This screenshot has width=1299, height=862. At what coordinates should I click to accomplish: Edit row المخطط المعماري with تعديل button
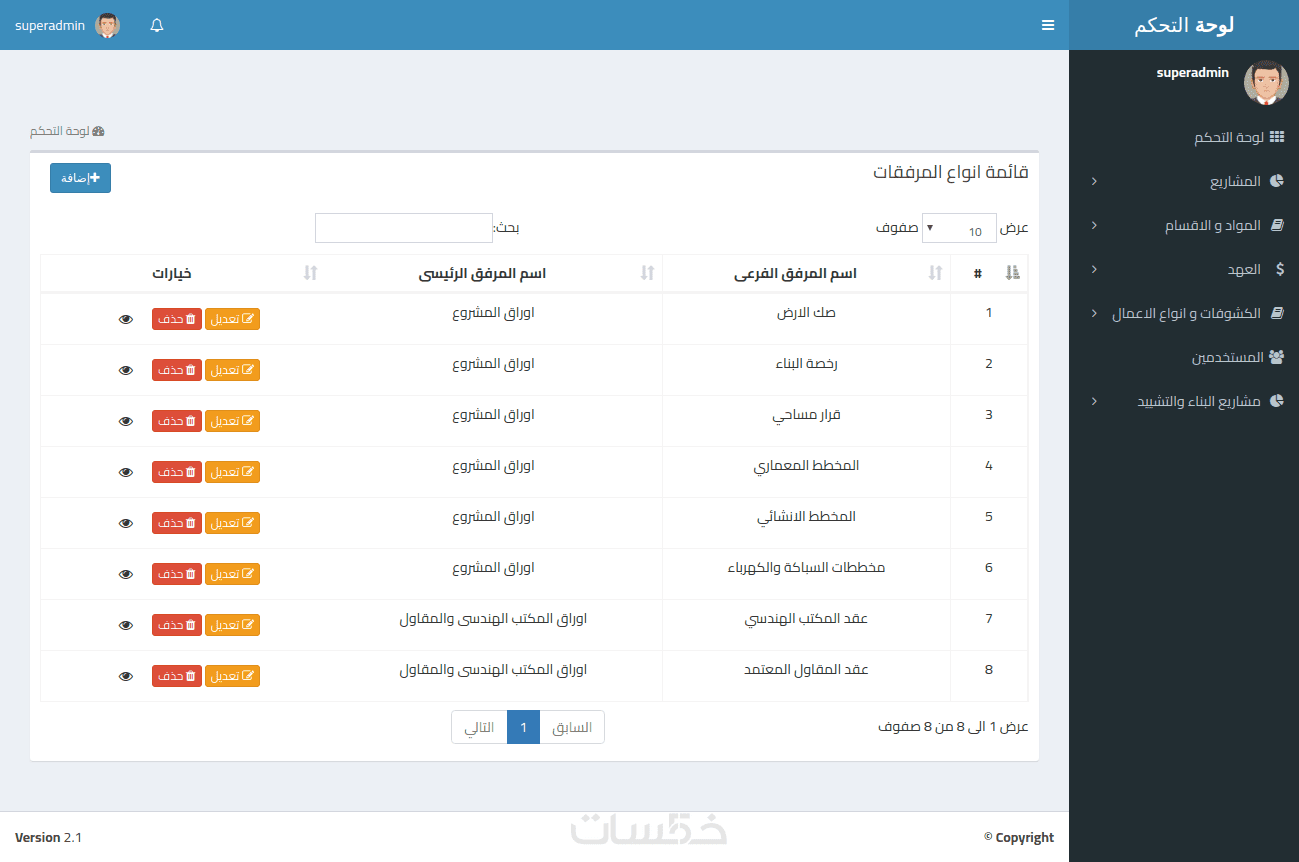[x=232, y=472]
